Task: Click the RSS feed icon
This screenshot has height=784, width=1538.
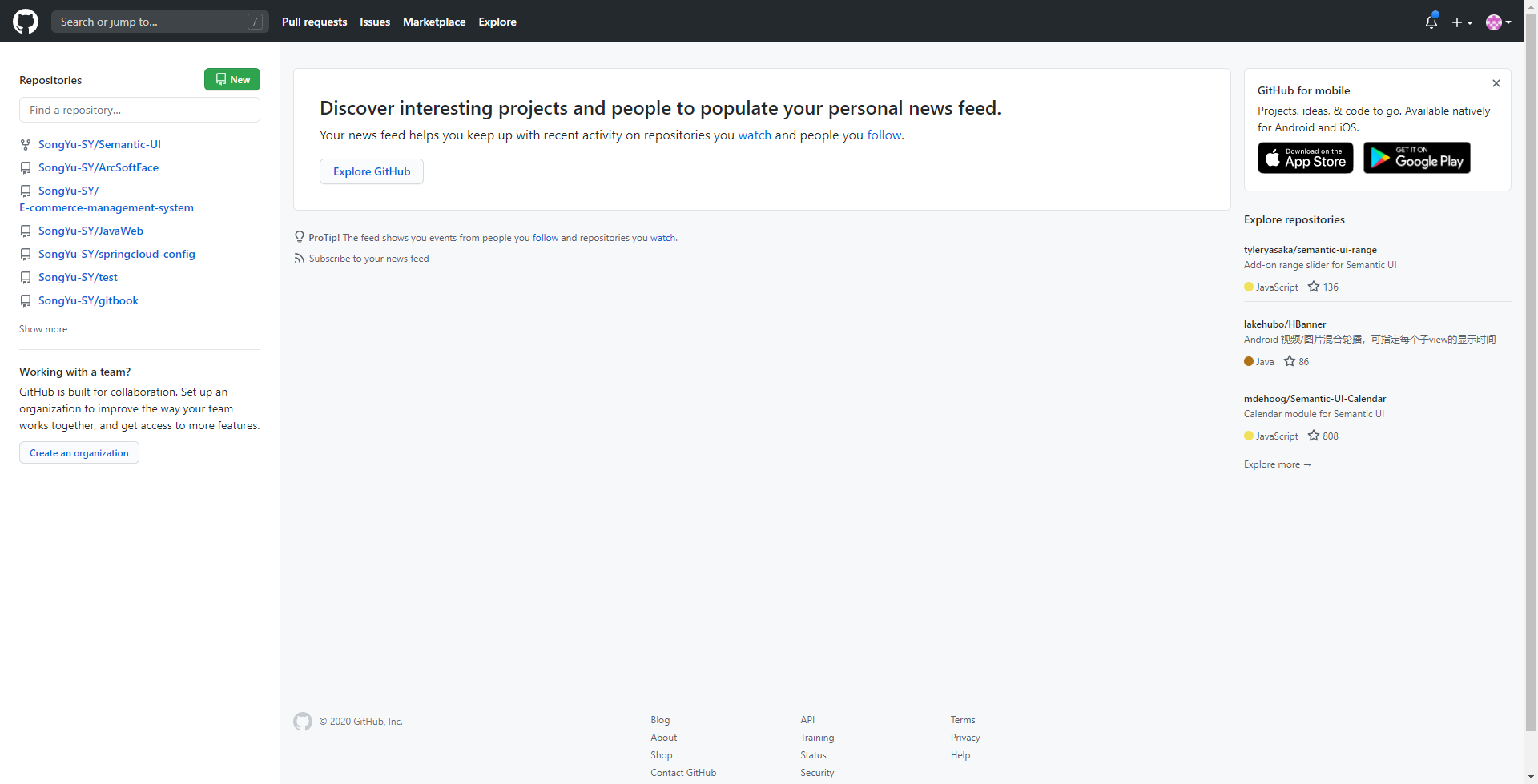Action: (300, 259)
